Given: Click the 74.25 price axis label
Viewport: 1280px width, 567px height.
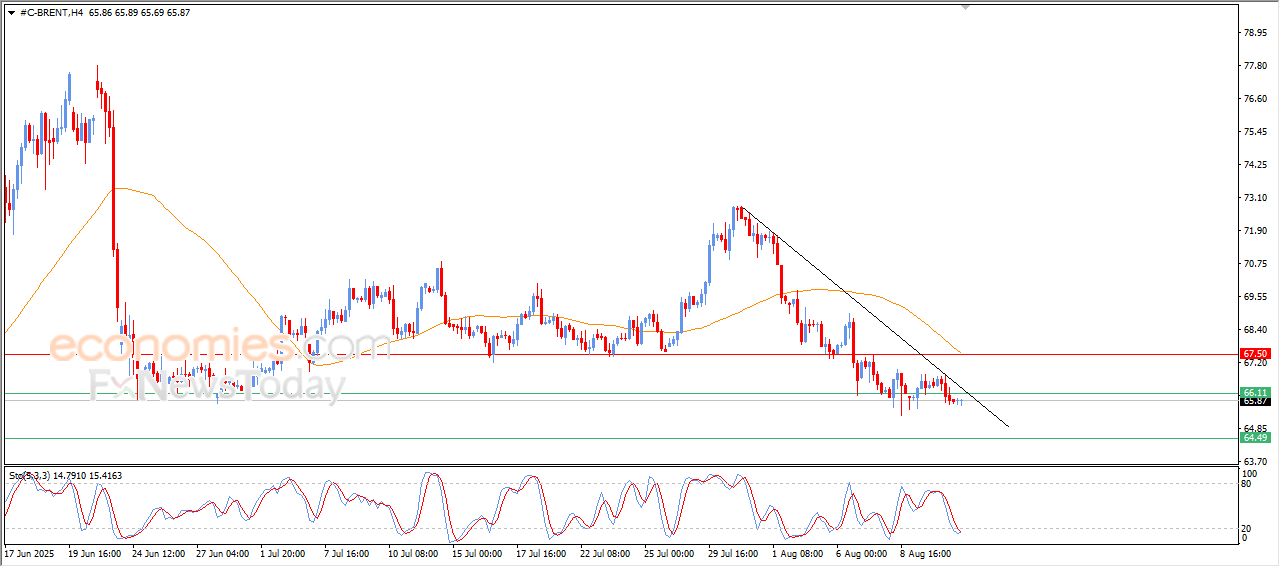Looking at the screenshot, I should (1257, 165).
